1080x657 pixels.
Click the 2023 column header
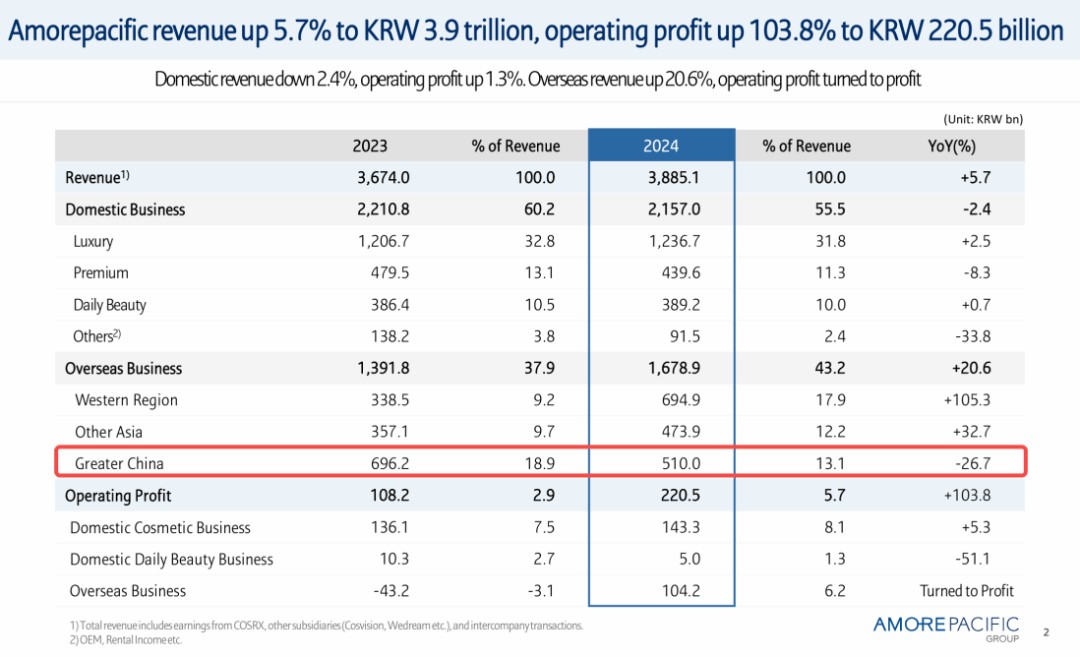pyautogui.click(x=369, y=146)
